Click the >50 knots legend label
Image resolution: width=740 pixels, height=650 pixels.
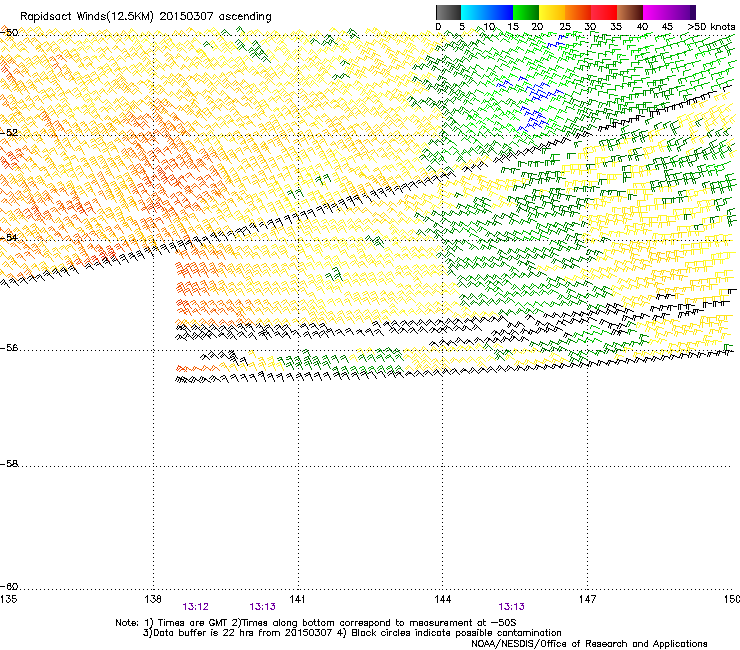pos(711,27)
